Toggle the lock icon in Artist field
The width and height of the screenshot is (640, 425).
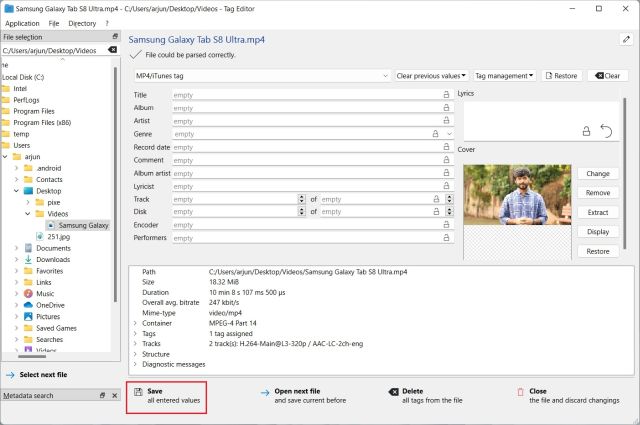(x=446, y=120)
